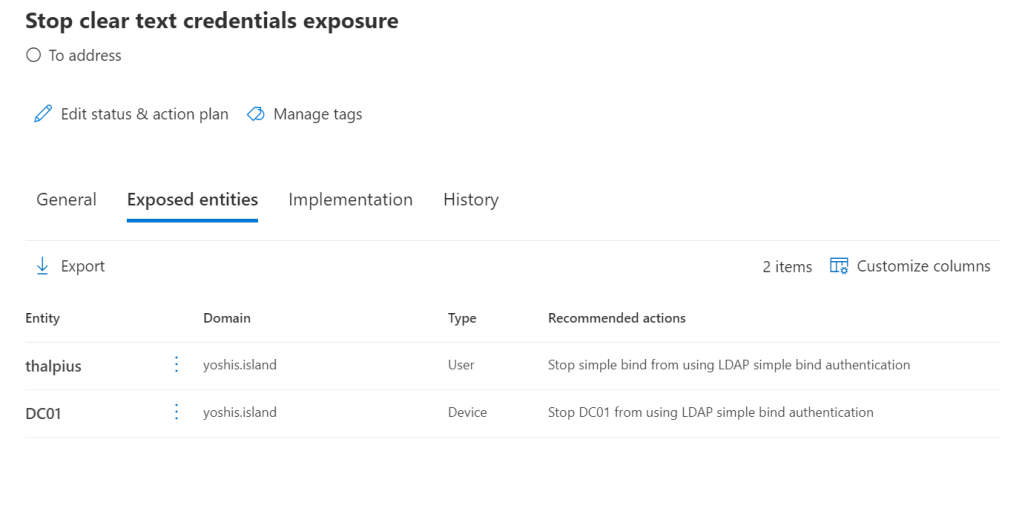Click the Customize columns table icon

(839, 266)
